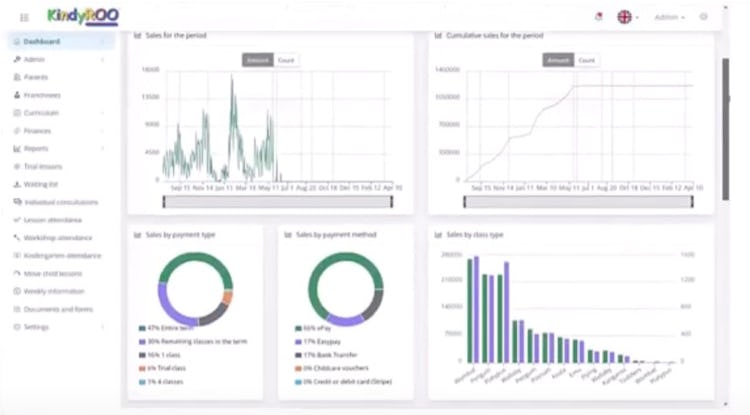Click the Trial lessons sidebar icon

17,166
